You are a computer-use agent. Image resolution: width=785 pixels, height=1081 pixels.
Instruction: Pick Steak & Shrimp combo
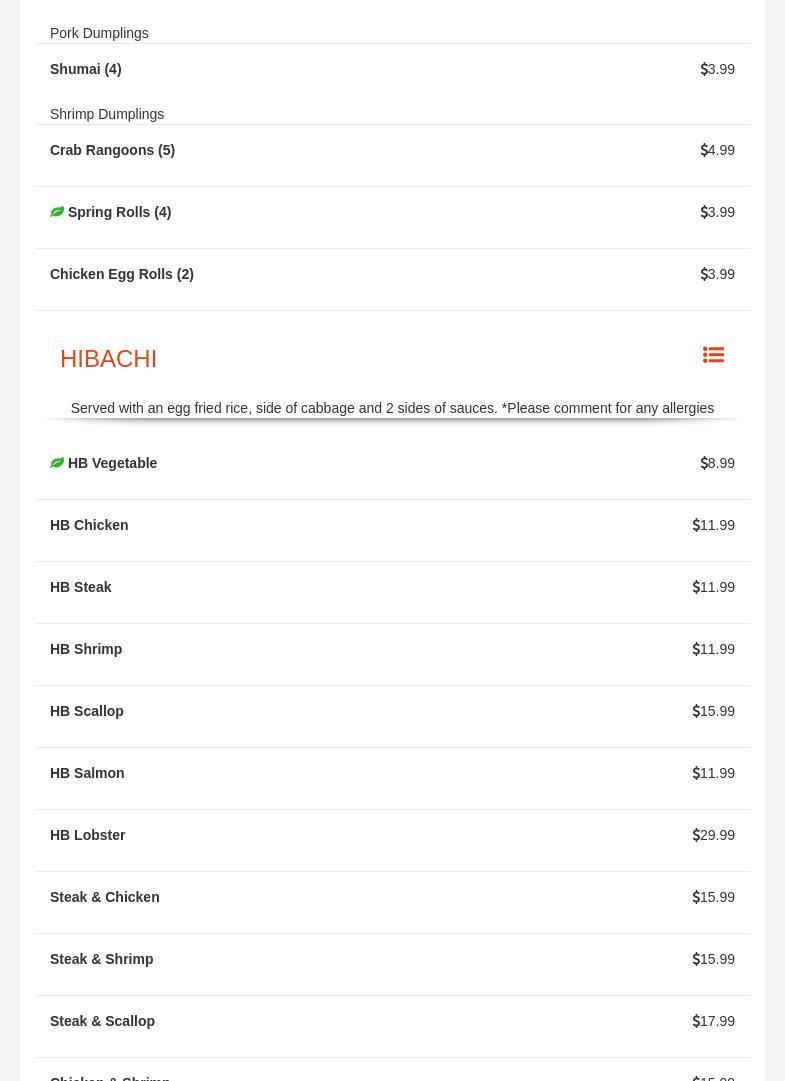(x=101, y=959)
